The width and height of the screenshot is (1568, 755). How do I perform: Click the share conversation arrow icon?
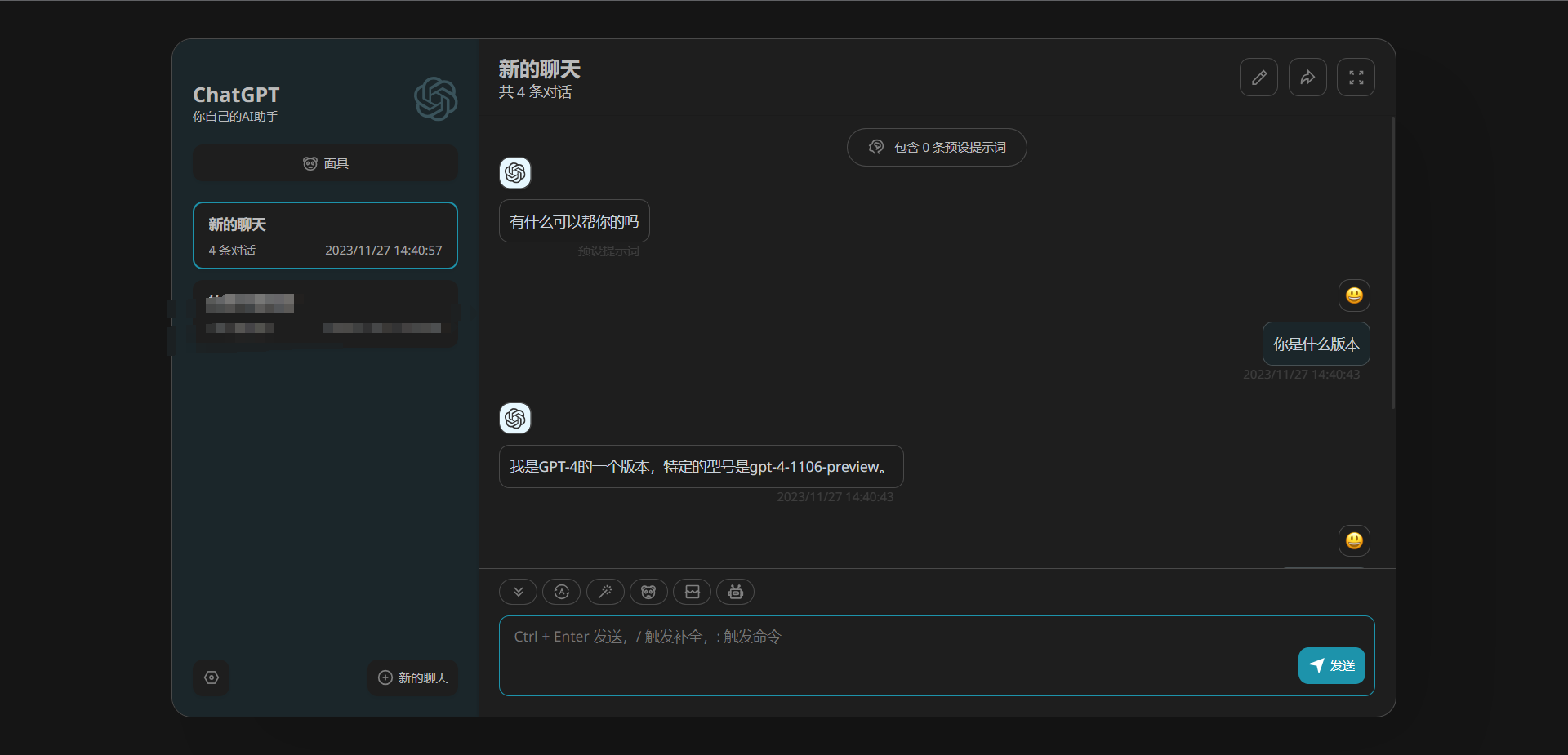click(x=1307, y=78)
